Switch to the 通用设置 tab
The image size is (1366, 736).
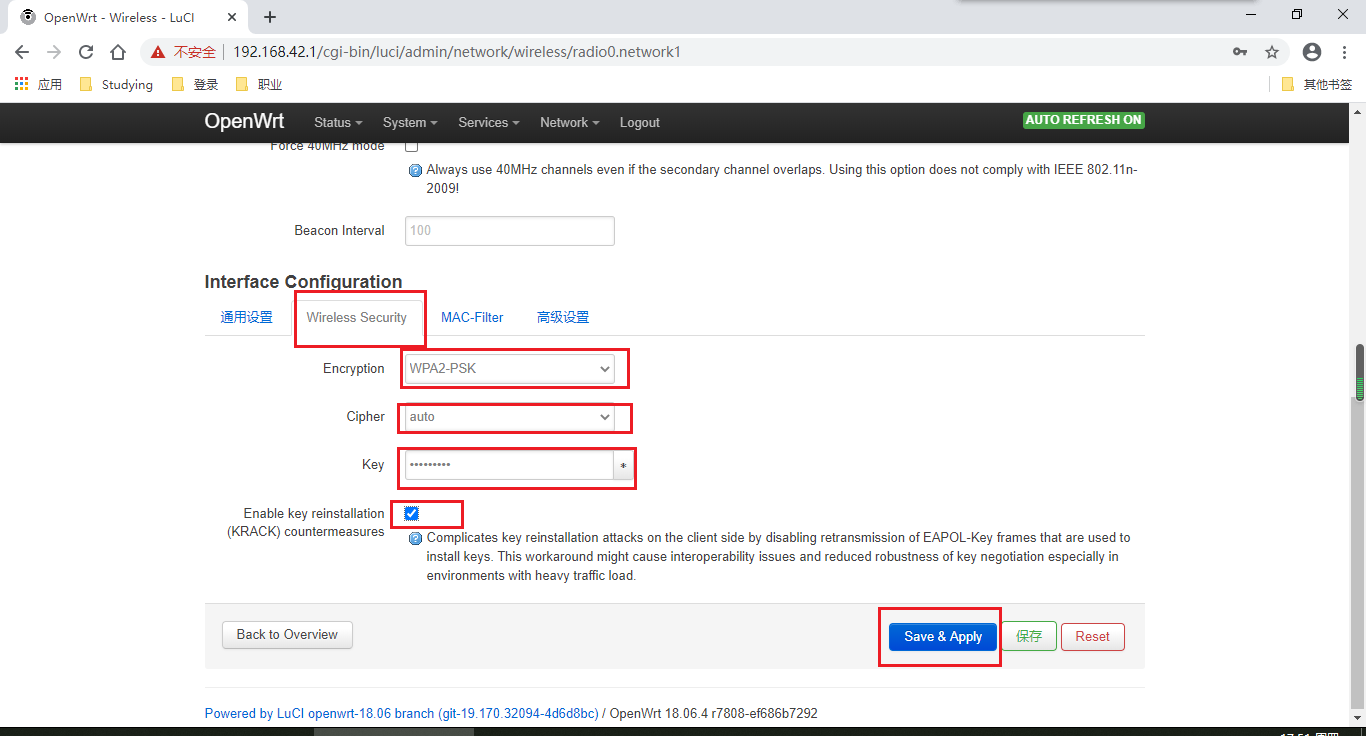246,317
